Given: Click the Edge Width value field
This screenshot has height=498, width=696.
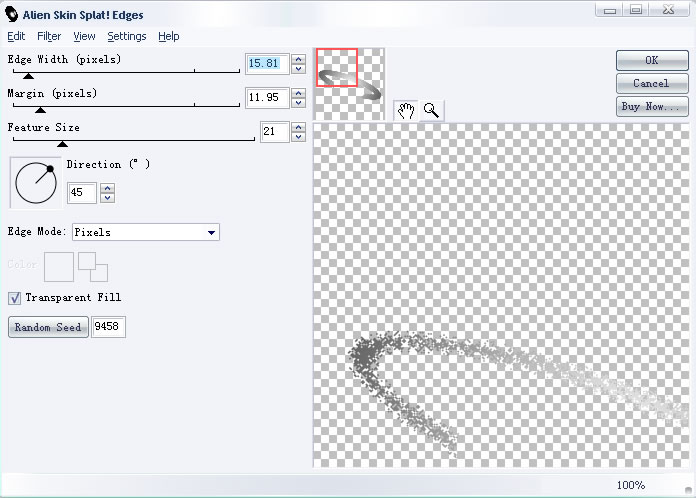Looking at the screenshot, I should 267,64.
